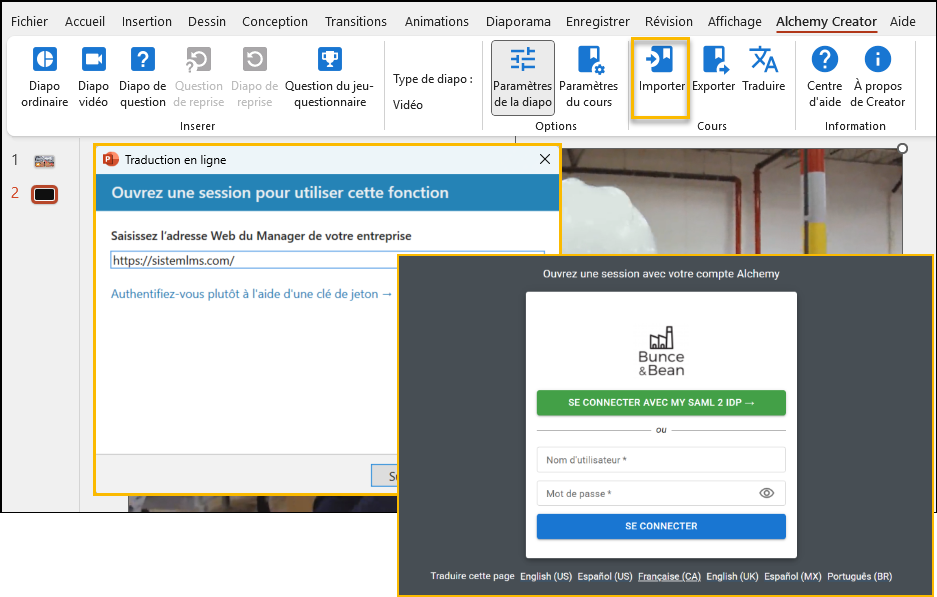The width and height of the screenshot is (937, 597).
Task: Insert a Diapo ordinaire slide
Action: click(44, 76)
